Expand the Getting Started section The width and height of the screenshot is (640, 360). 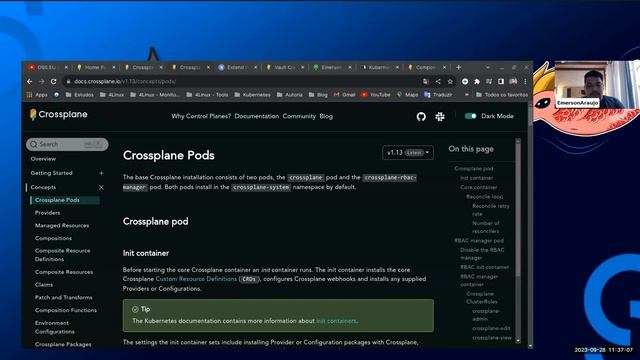pyautogui.click(x=101, y=173)
